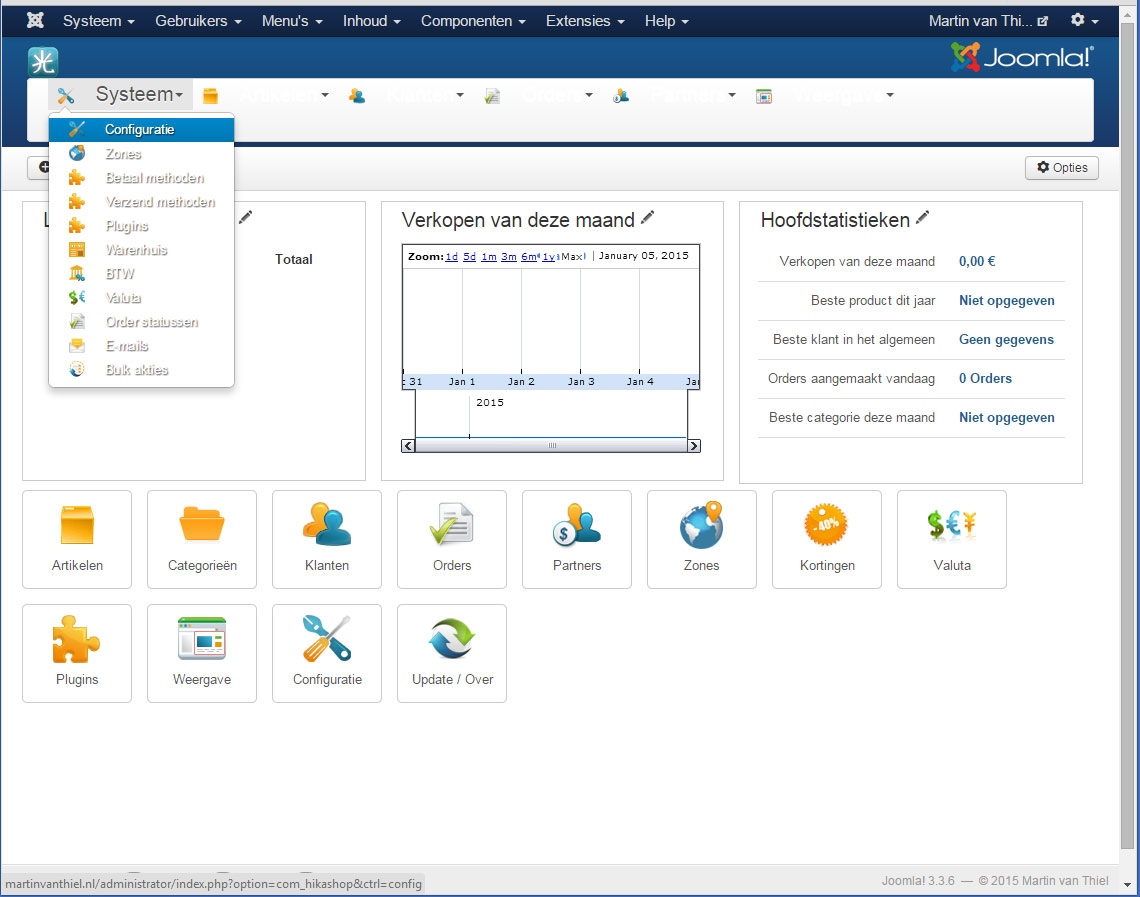The image size is (1140, 897).
Task: Select BTW menu entry
Action: [x=141, y=273]
